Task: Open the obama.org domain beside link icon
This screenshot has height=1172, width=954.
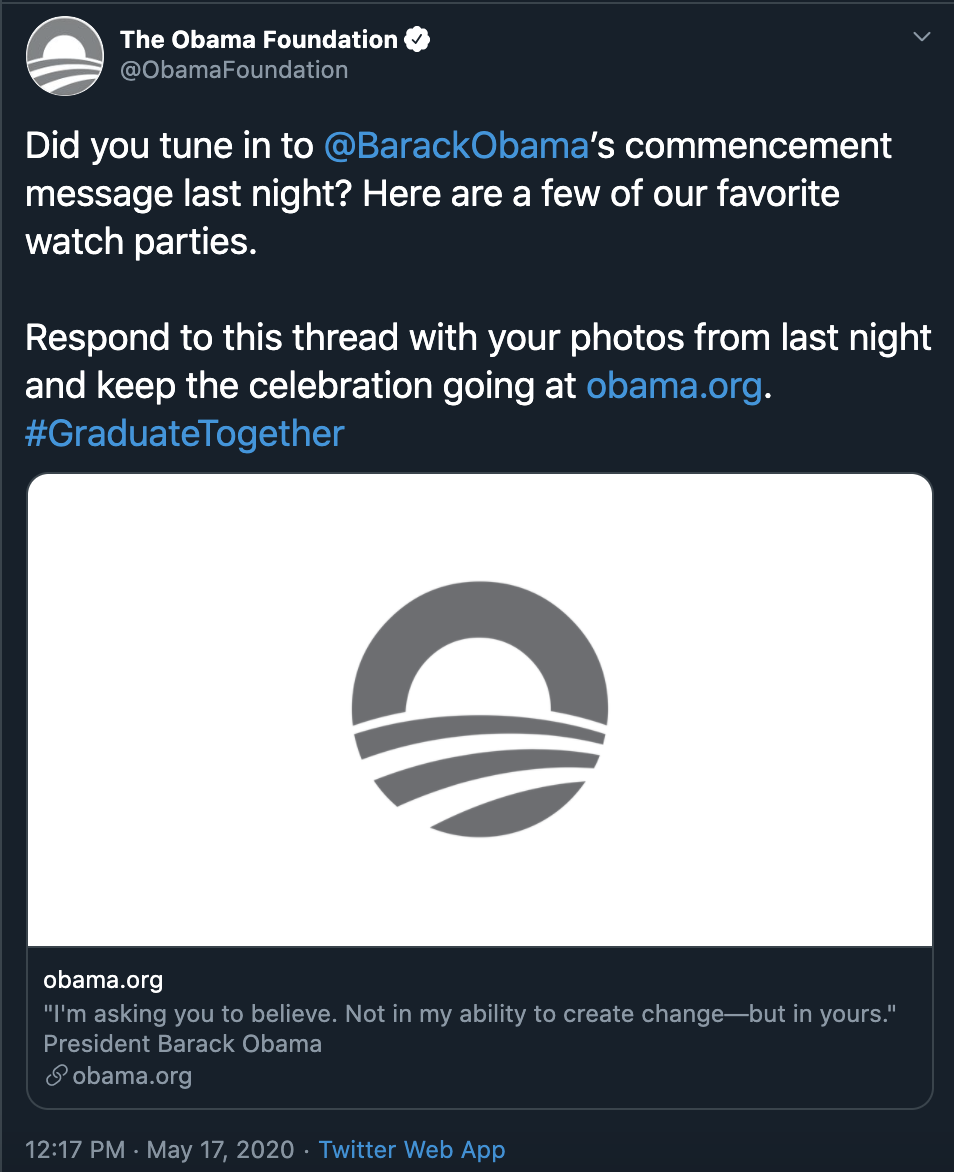Action: click(132, 1076)
